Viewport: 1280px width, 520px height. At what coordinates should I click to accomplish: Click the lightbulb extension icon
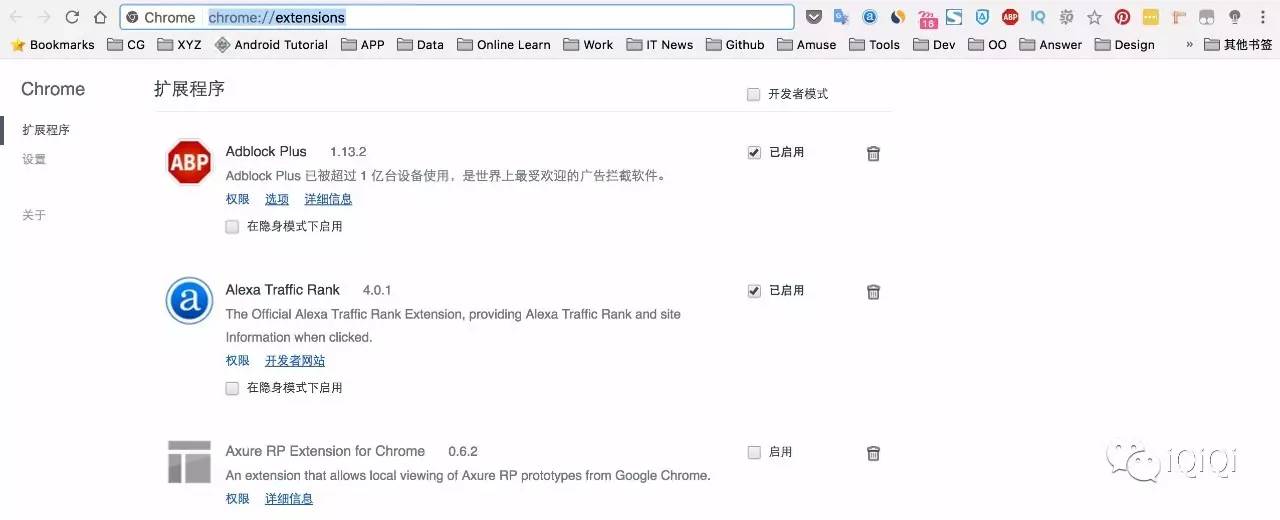click(1235, 17)
